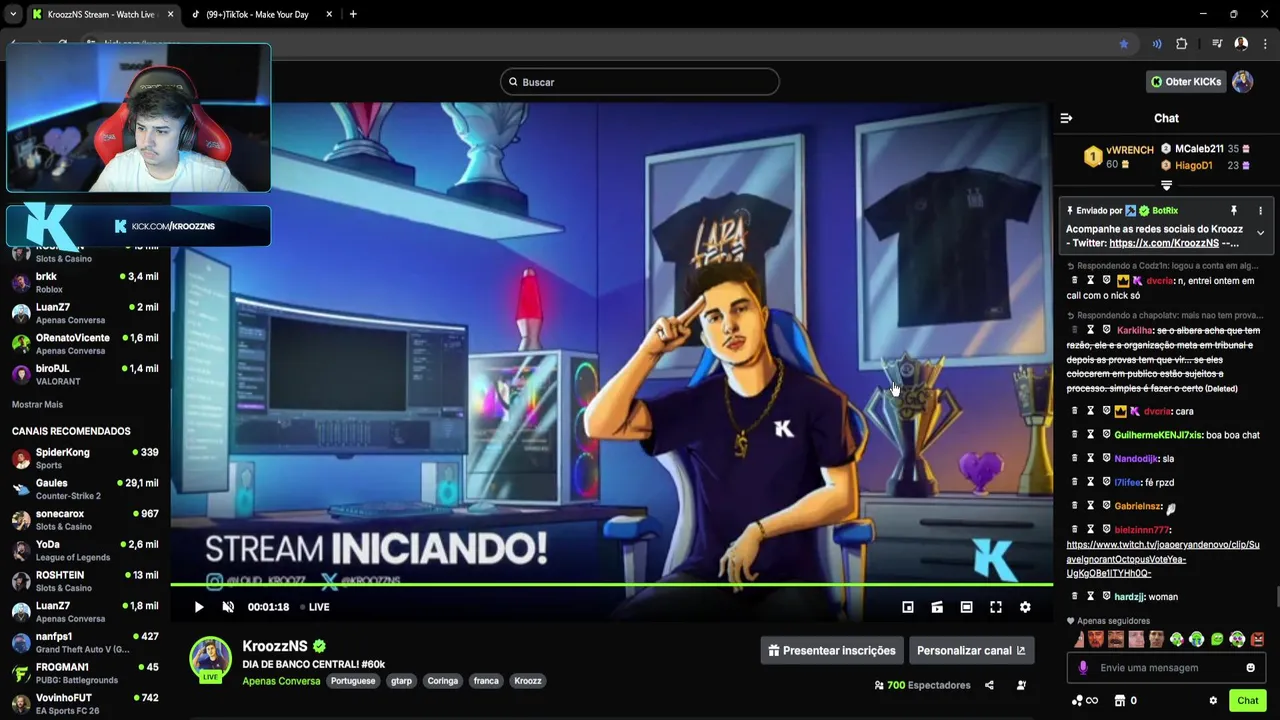This screenshot has height=720, width=1280.
Task: Open YoDa League of Legends channel
Action: tap(85, 550)
